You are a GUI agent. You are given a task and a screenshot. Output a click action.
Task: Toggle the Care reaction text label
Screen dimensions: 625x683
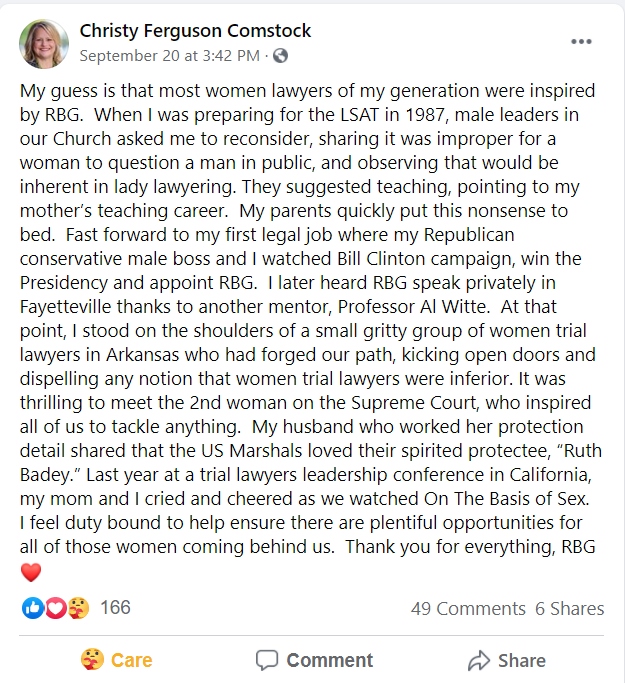[x=131, y=660]
